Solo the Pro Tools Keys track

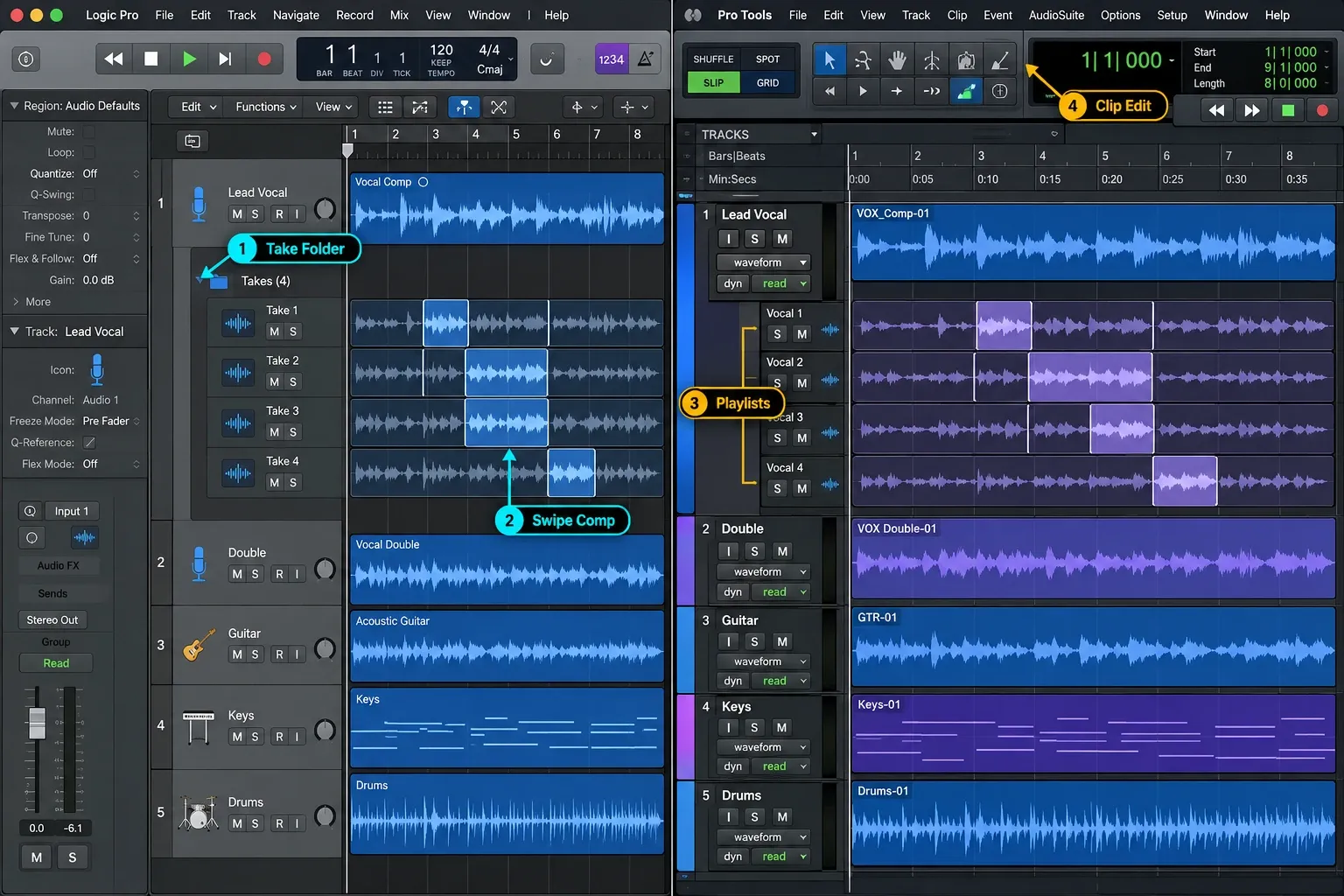[x=754, y=727]
